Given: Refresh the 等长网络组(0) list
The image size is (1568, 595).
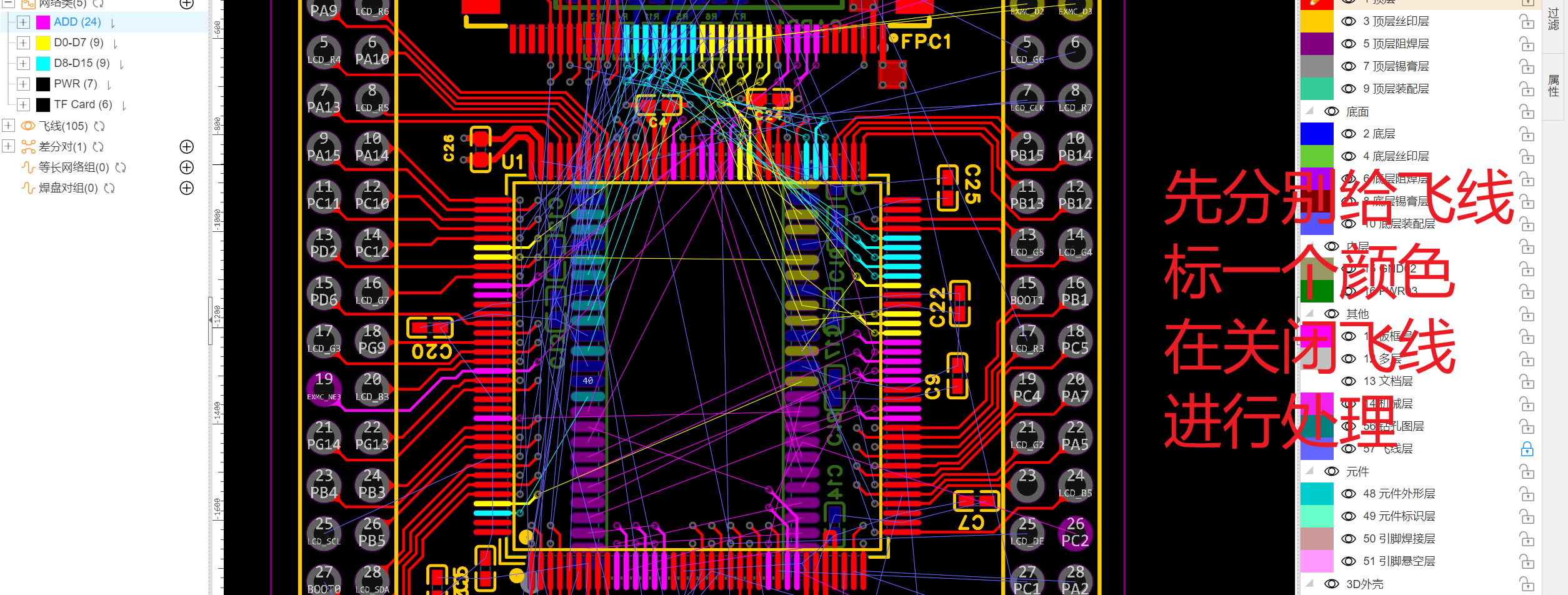Looking at the screenshot, I should point(121,167).
